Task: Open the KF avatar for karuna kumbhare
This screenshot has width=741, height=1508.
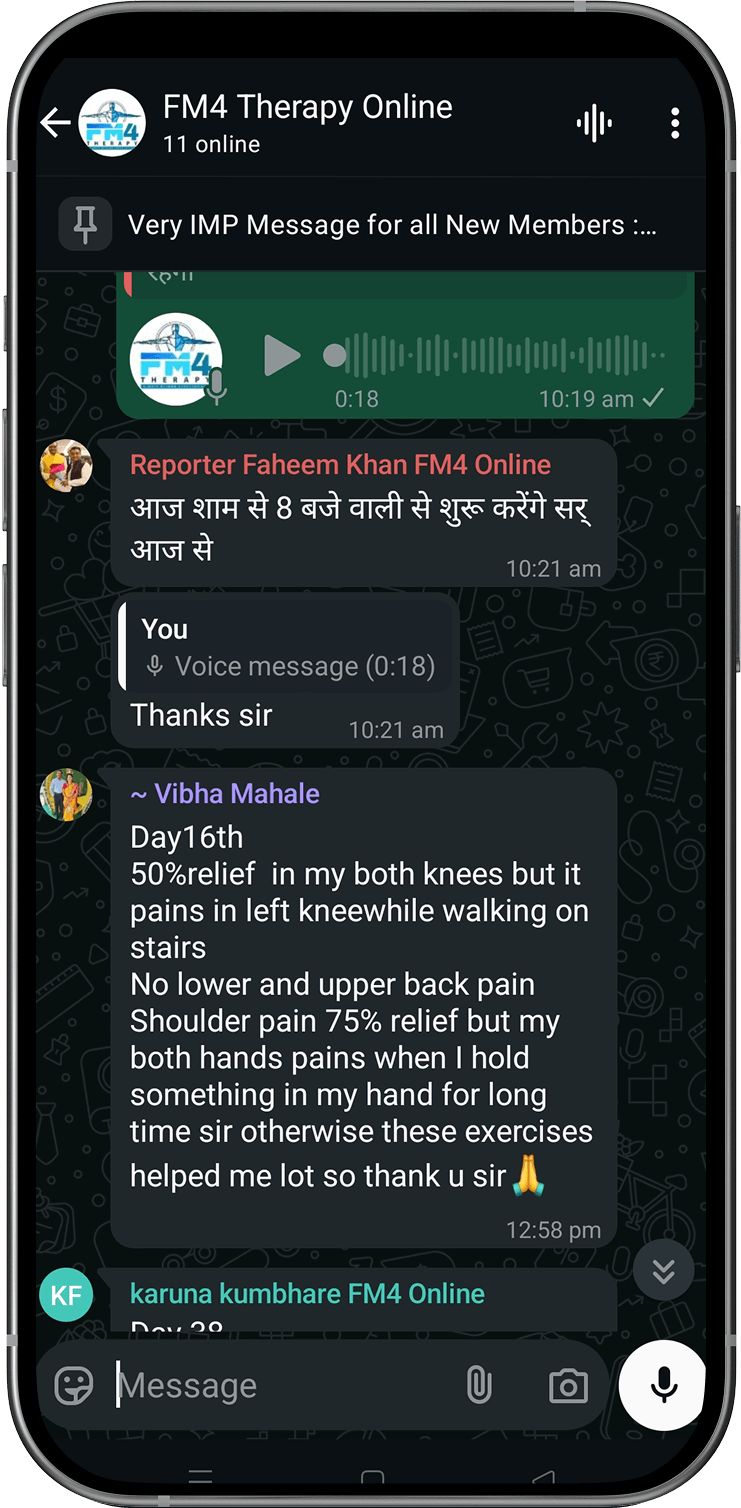Action: tap(66, 1296)
